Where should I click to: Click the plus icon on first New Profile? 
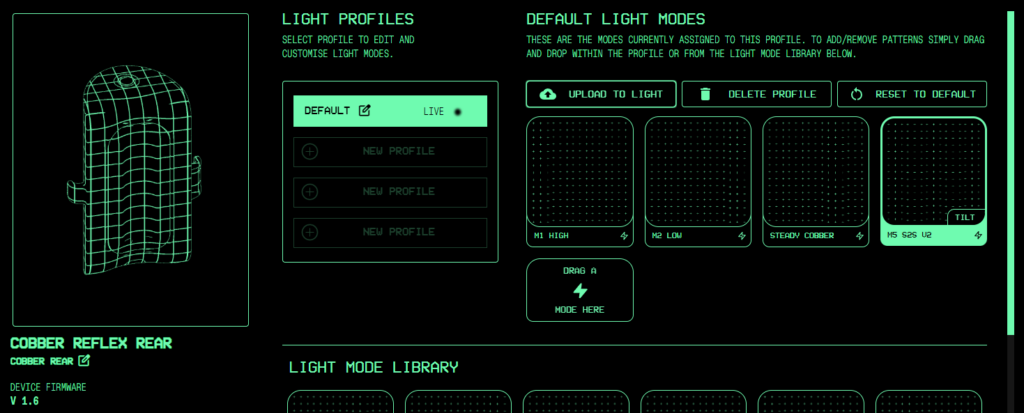pos(310,151)
